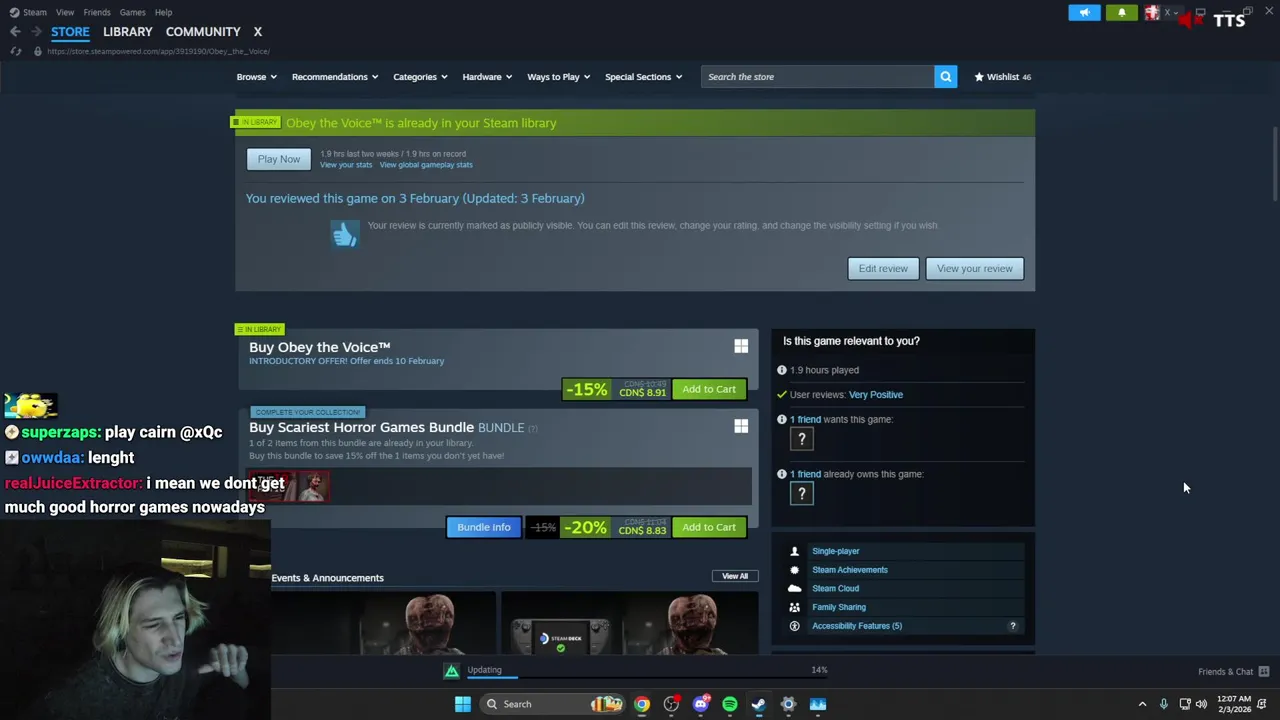Click the store search field
Screen dimensions: 1280x720
[x=817, y=77]
